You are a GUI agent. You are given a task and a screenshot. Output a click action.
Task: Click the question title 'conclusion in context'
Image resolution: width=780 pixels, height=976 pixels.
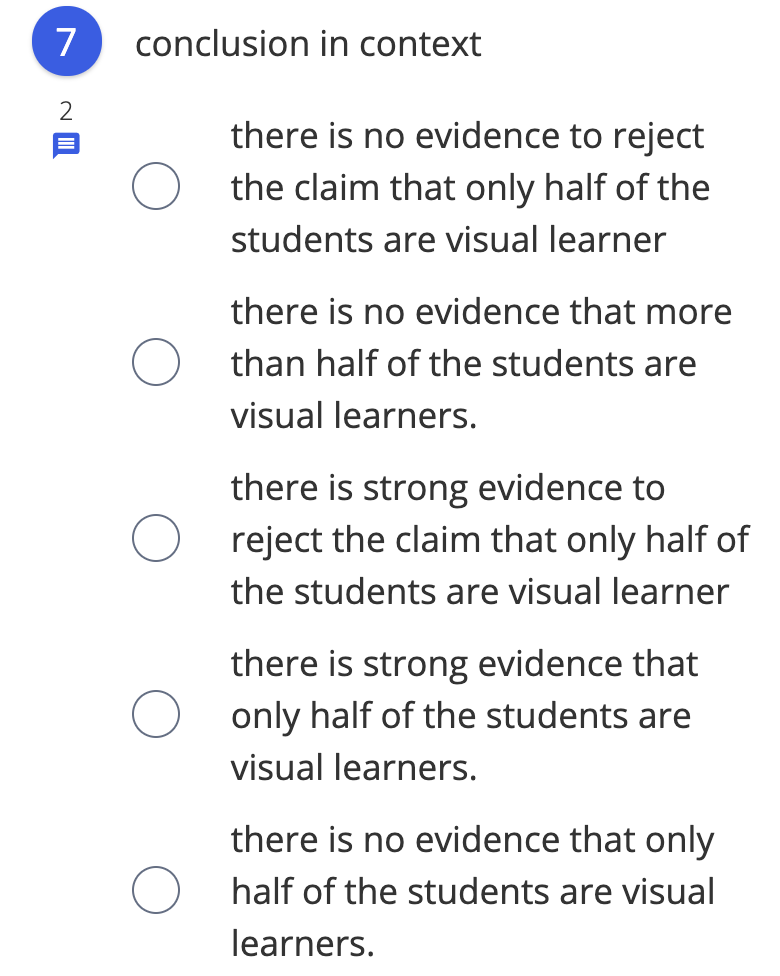(x=308, y=44)
